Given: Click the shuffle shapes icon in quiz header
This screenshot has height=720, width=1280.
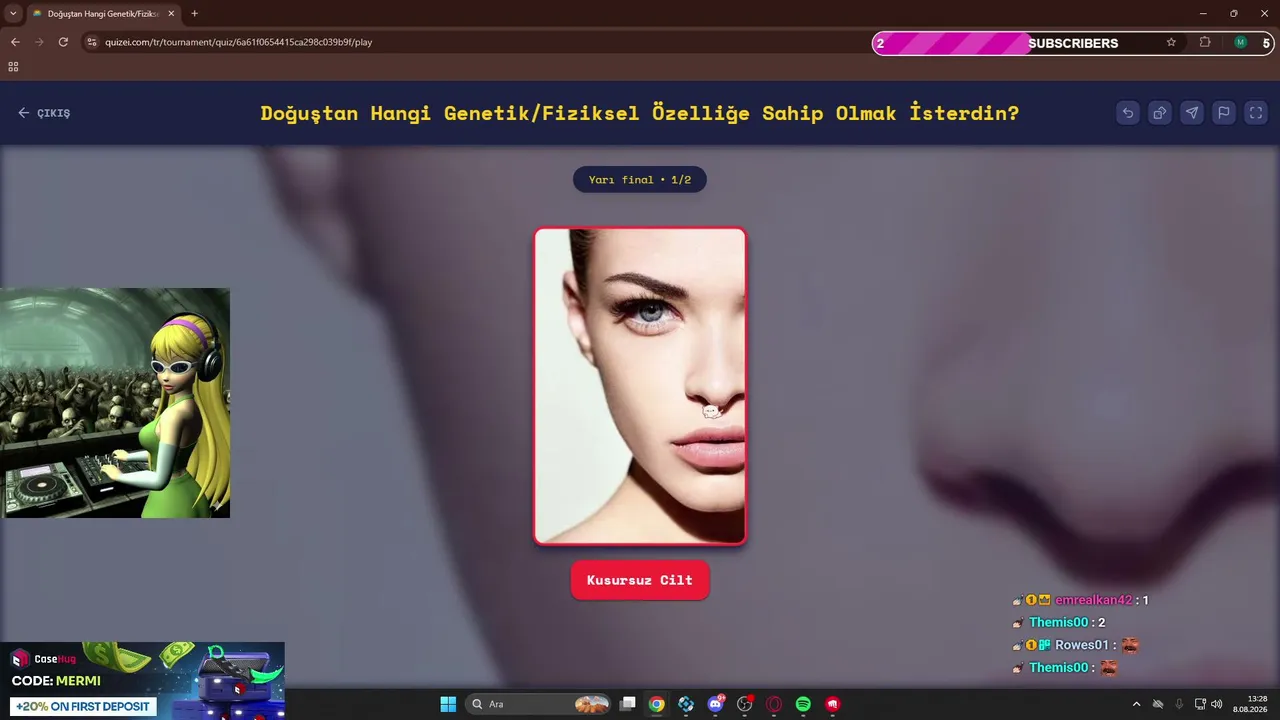Looking at the screenshot, I should pyautogui.click(x=1160, y=113).
